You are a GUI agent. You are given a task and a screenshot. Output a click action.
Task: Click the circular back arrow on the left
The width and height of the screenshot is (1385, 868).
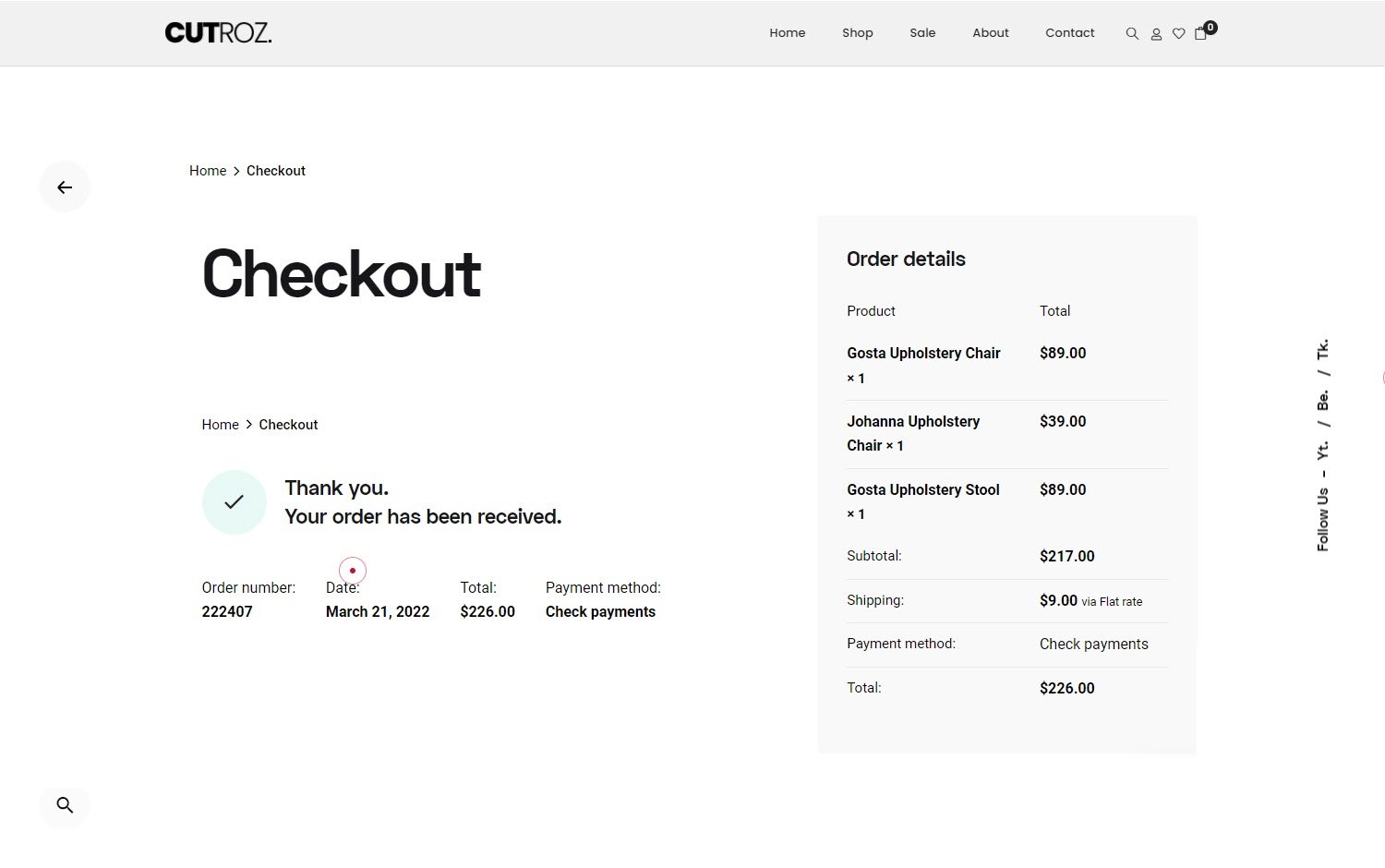tap(65, 187)
